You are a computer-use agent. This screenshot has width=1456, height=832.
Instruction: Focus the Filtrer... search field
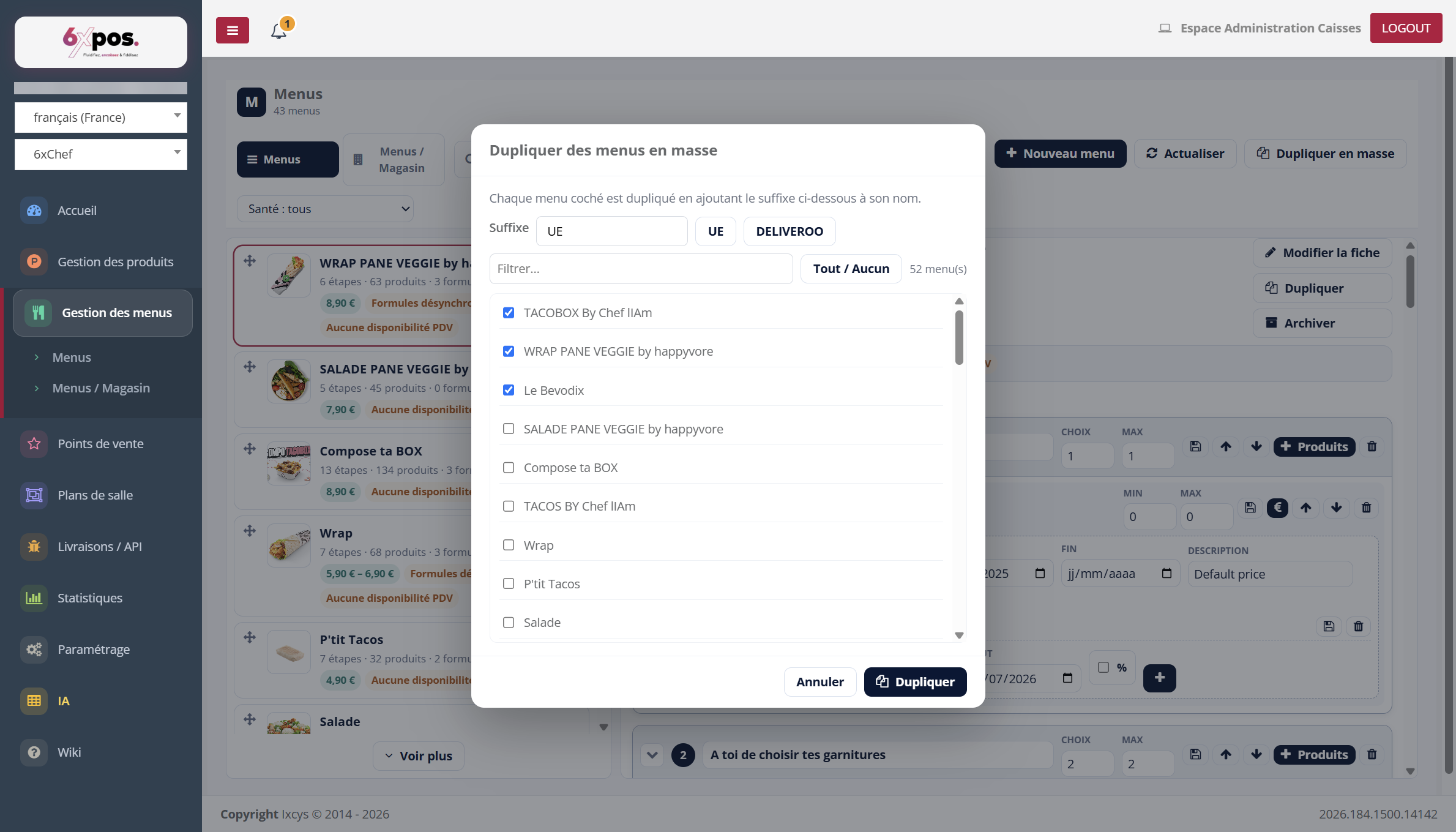click(x=641, y=269)
